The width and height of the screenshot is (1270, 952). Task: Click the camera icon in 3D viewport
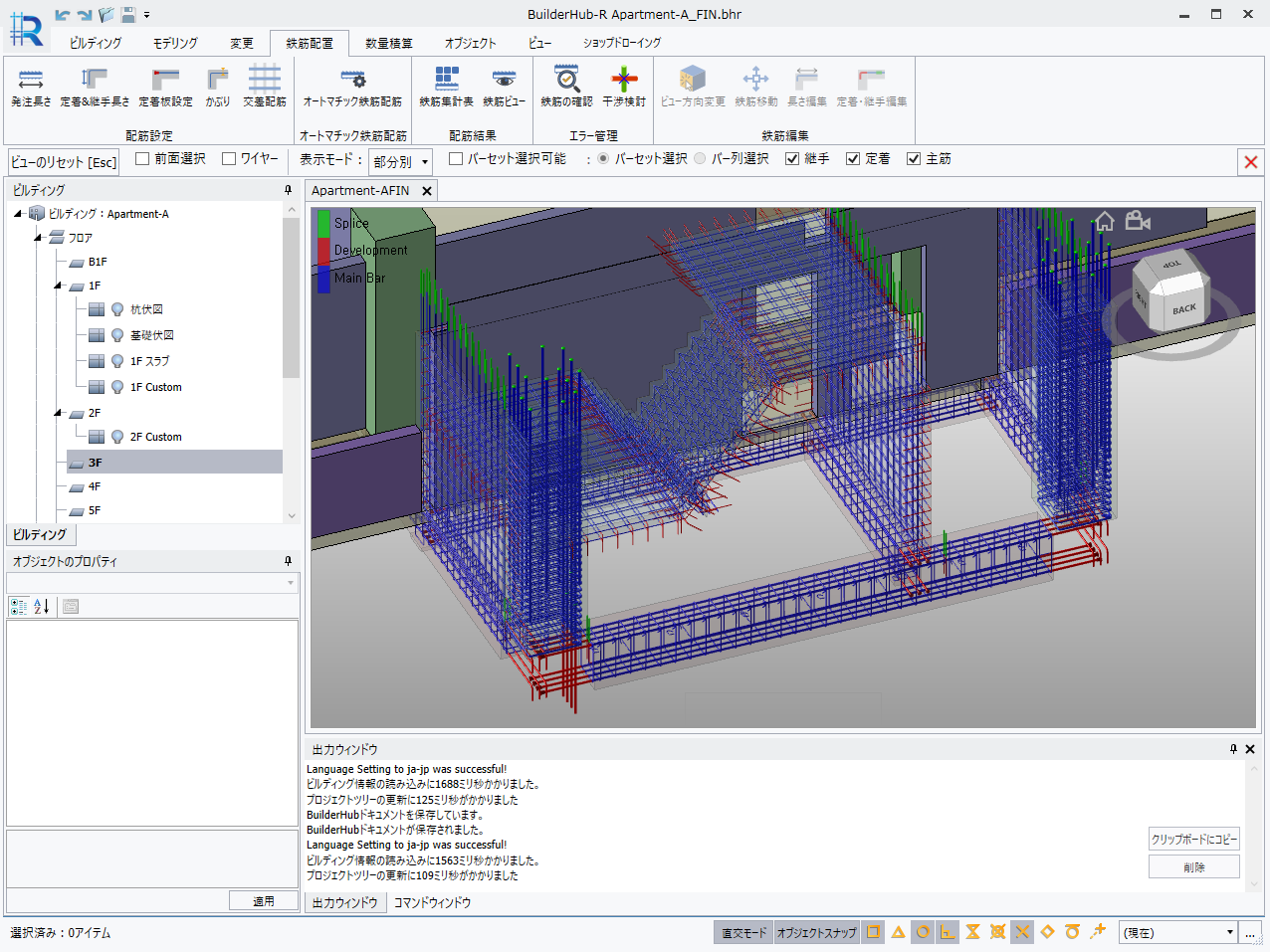tap(1138, 221)
